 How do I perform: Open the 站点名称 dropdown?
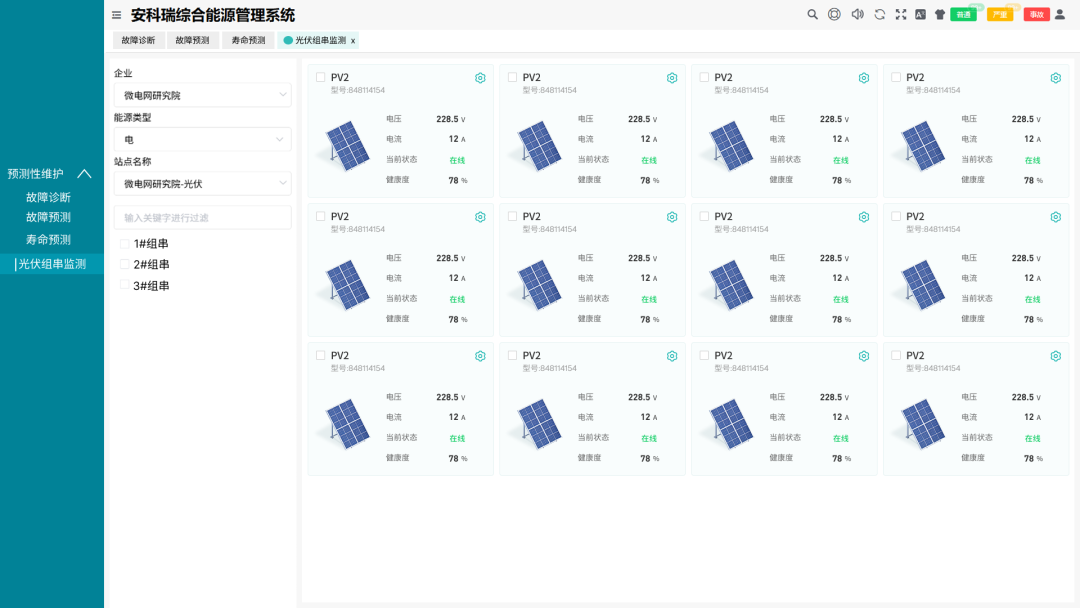202,184
